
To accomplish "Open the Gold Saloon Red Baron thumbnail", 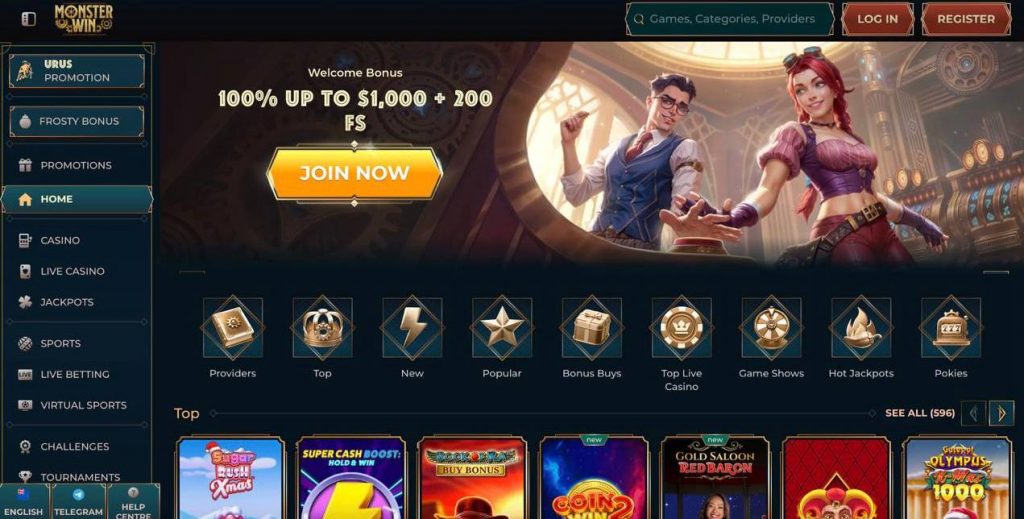I will pos(715,478).
